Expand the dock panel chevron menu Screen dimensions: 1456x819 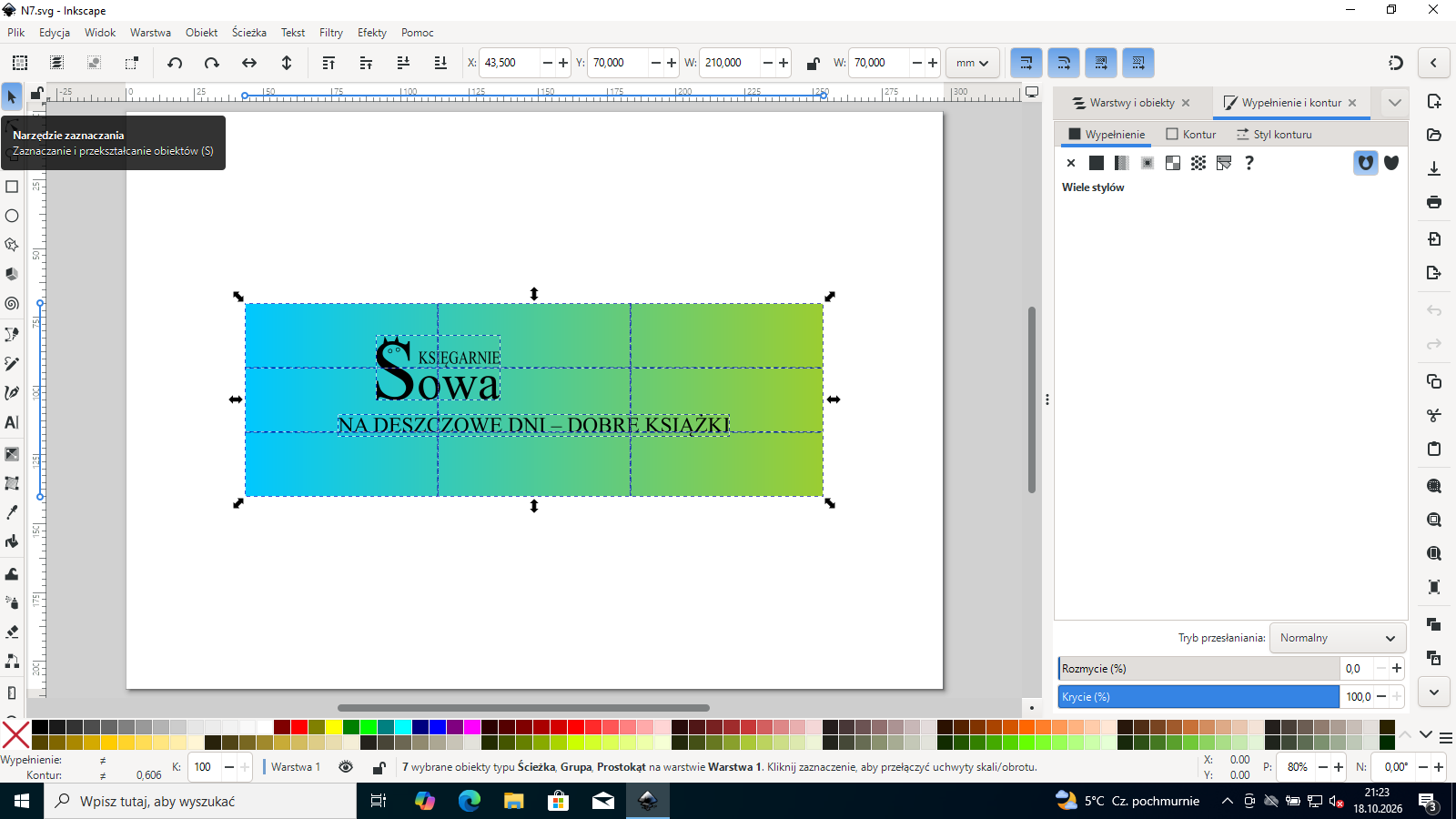[1395, 103]
